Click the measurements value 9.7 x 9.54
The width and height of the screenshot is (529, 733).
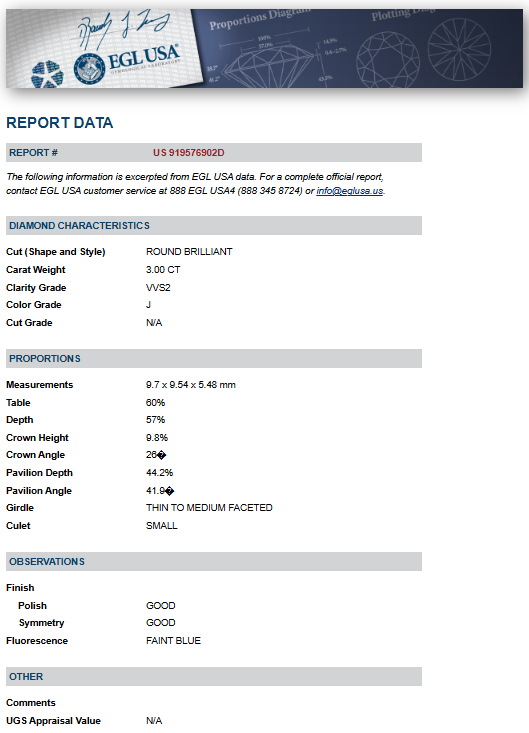click(x=191, y=385)
